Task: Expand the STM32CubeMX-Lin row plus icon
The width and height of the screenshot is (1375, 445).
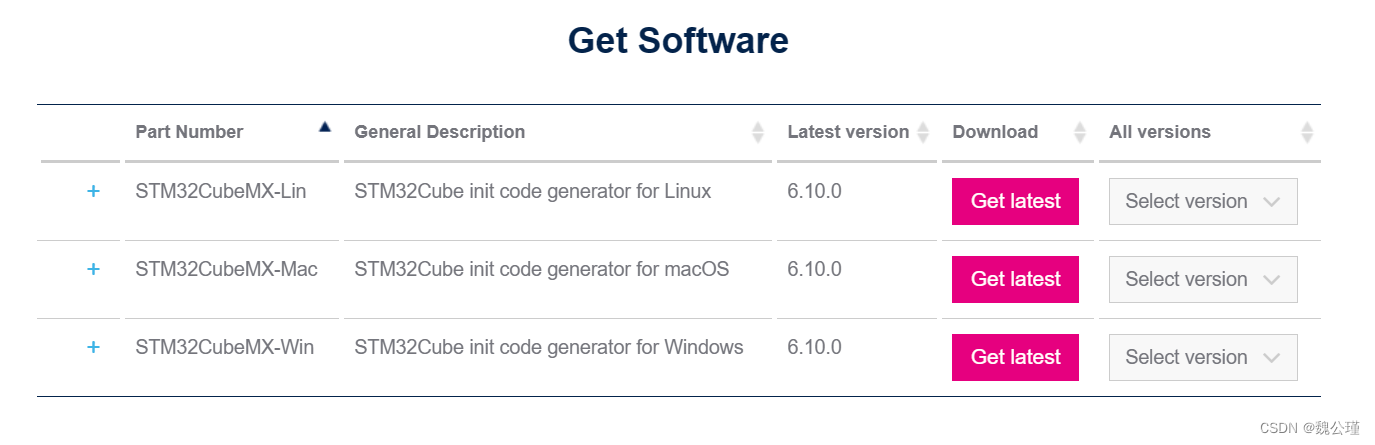Action: tap(93, 191)
